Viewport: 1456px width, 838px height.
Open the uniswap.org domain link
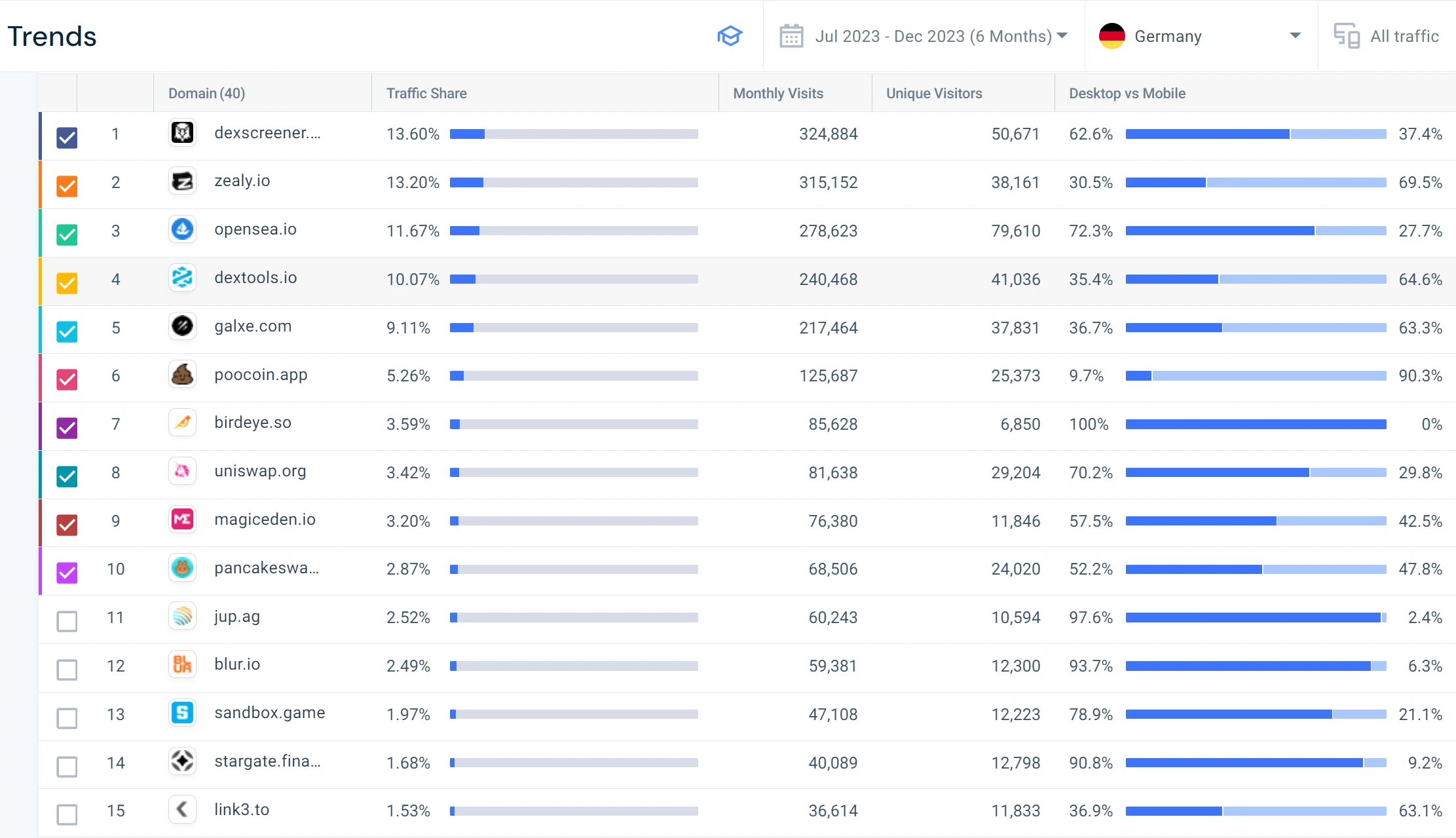point(260,471)
